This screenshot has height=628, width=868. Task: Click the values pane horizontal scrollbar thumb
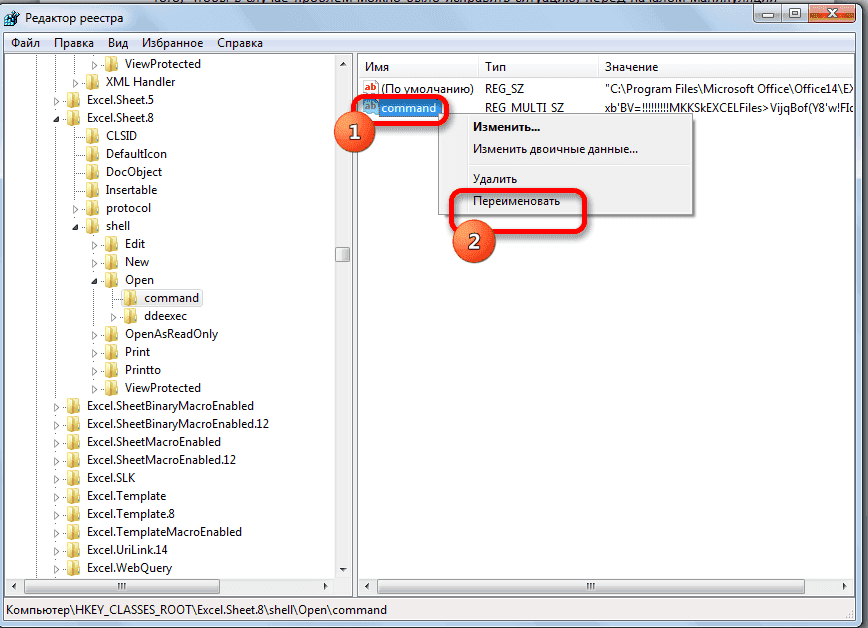tap(591, 586)
